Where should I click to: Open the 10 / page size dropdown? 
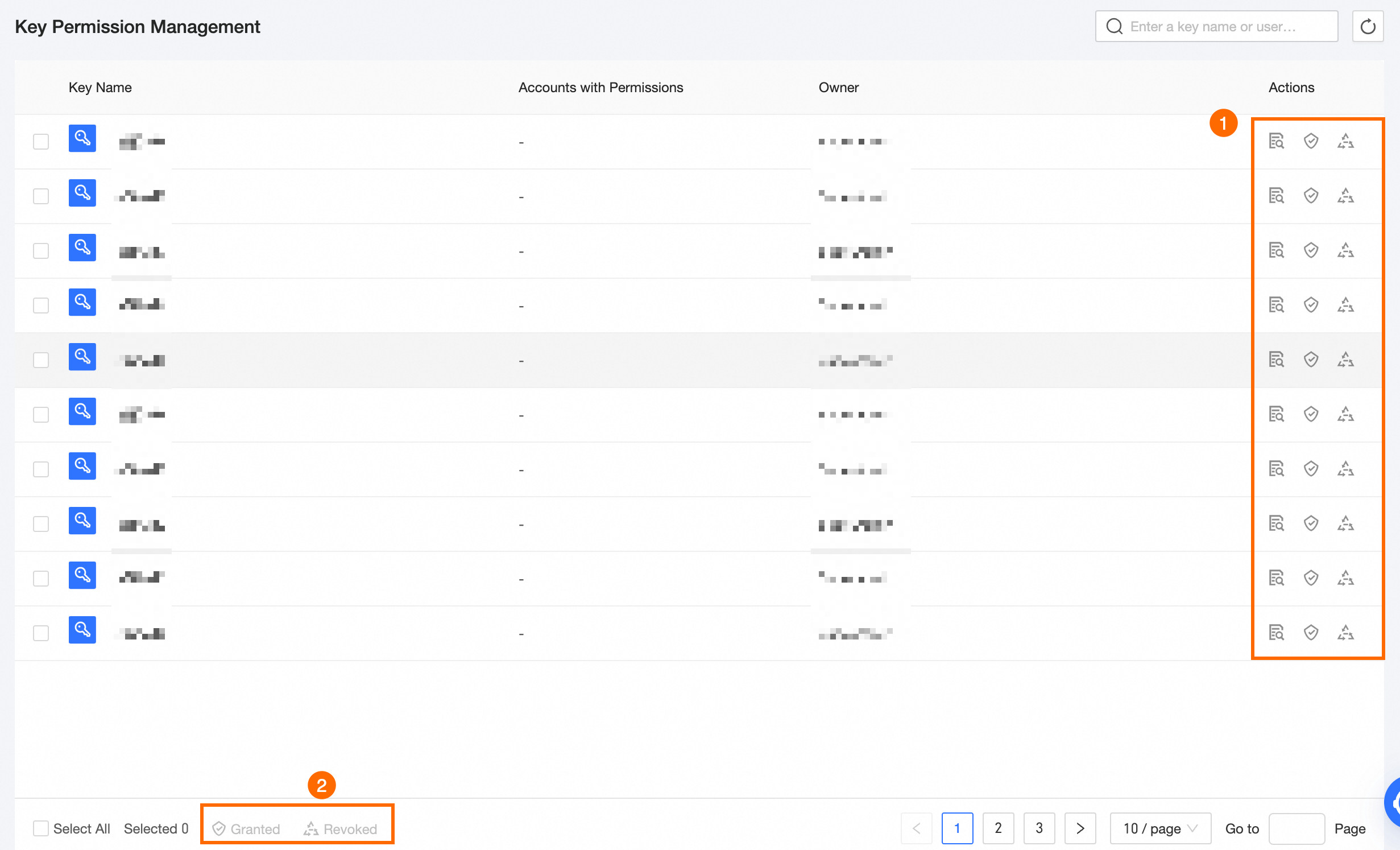pyautogui.click(x=1160, y=828)
